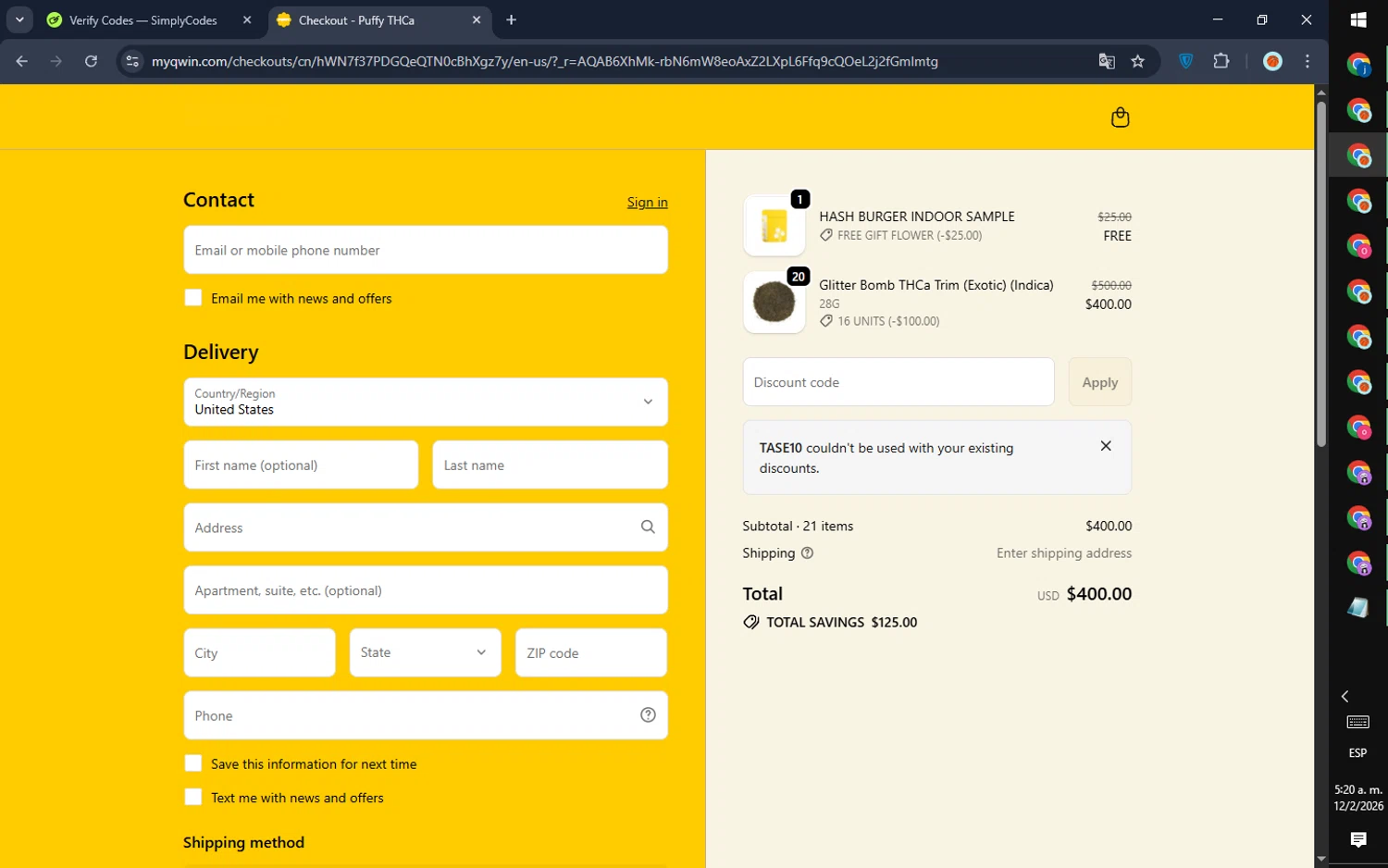Click the FREE GIFT FLOWER (-$25.00) label
This screenshot has width=1388, height=868.
click(x=910, y=236)
